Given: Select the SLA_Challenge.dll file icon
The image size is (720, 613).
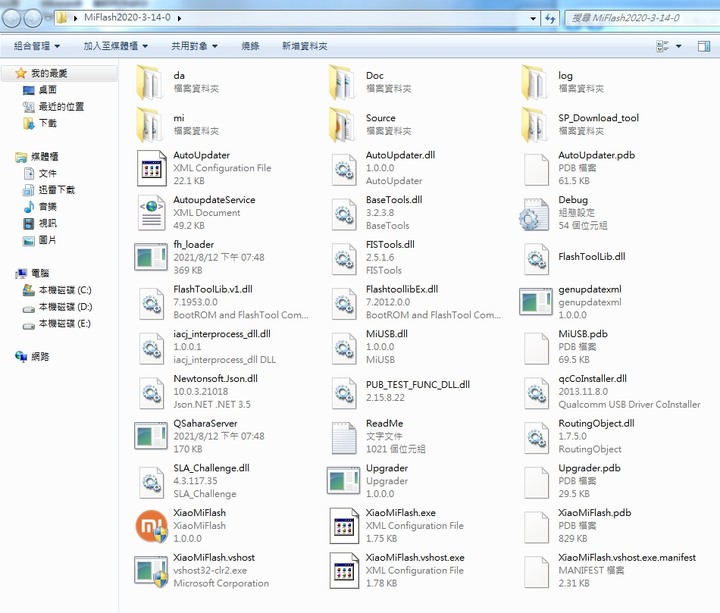Looking at the screenshot, I should click(x=151, y=482).
